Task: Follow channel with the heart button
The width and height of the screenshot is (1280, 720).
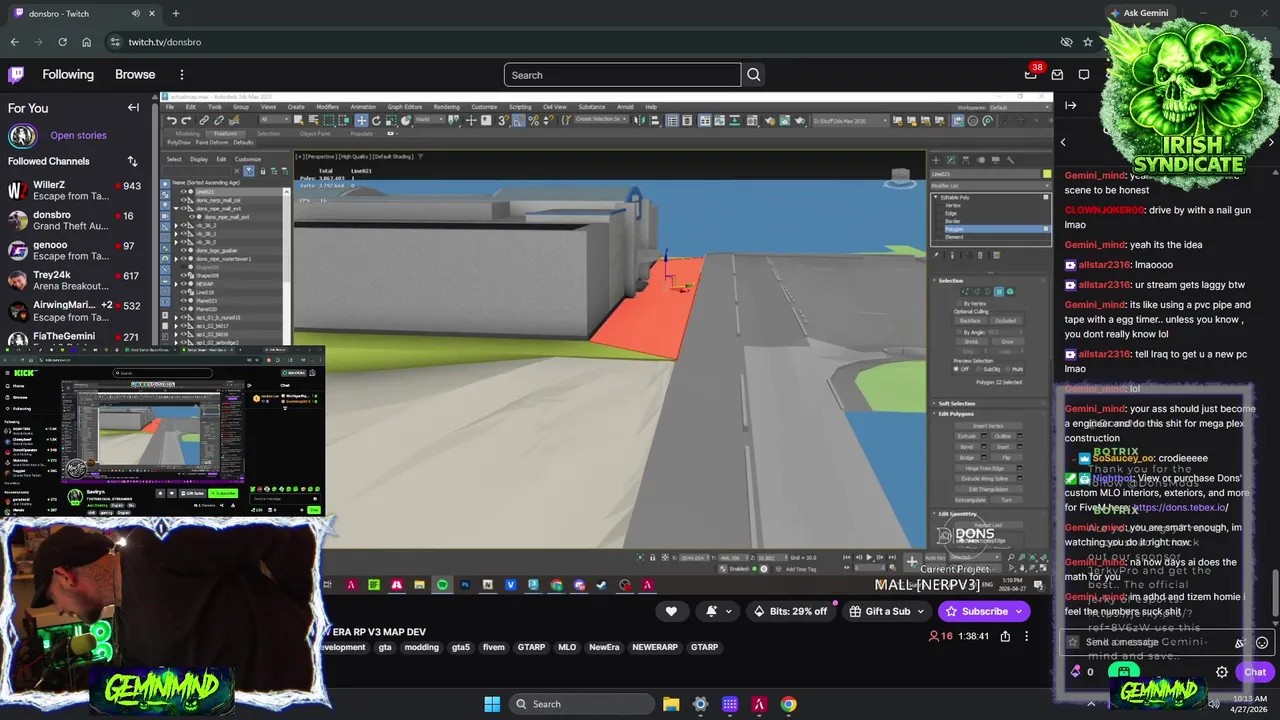Action: (x=671, y=611)
